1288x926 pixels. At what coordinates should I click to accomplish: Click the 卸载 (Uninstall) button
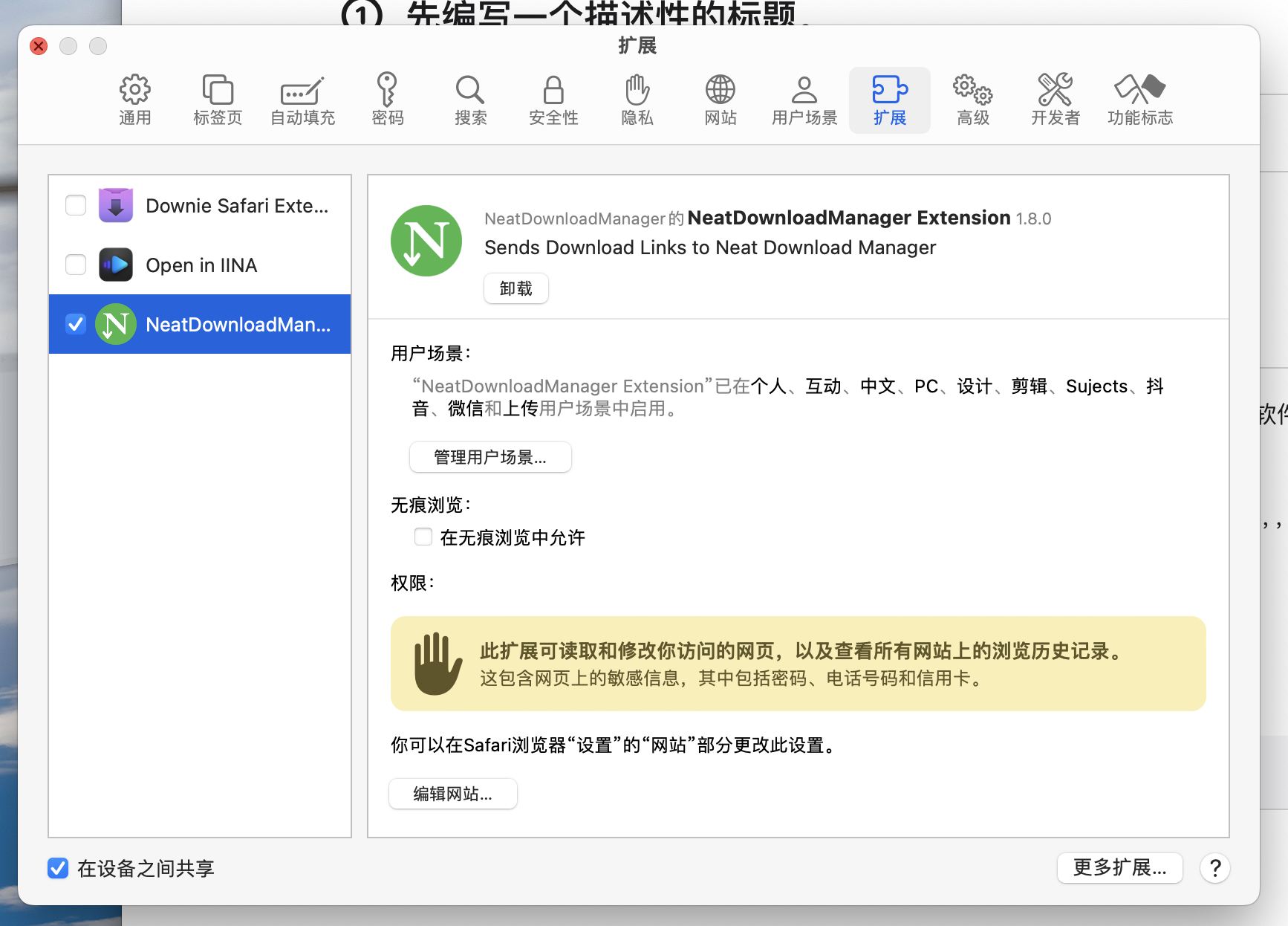(x=515, y=288)
